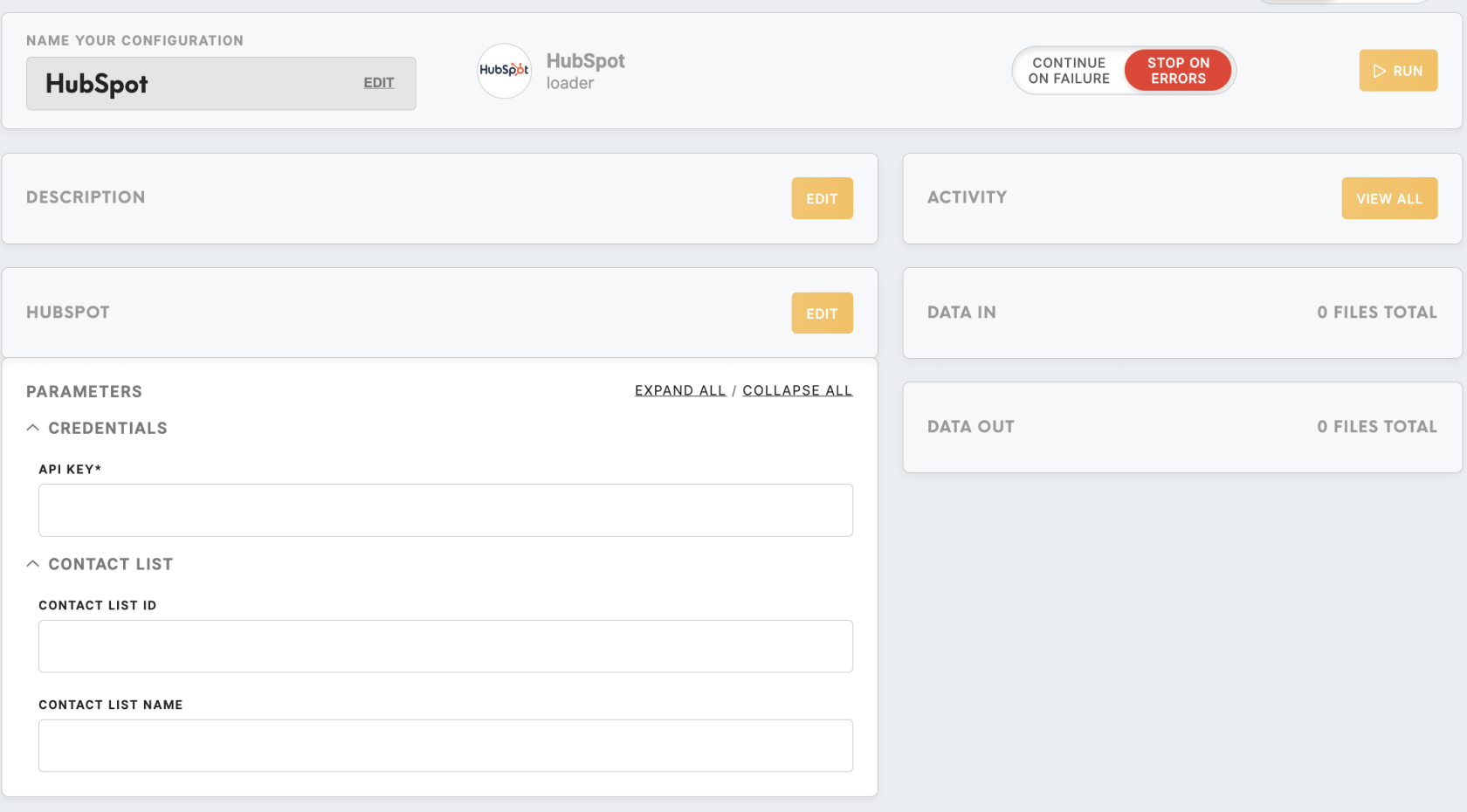Select Stop on Errors option
The width and height of the screenshot is (1467, 812).
(1178, 71)
